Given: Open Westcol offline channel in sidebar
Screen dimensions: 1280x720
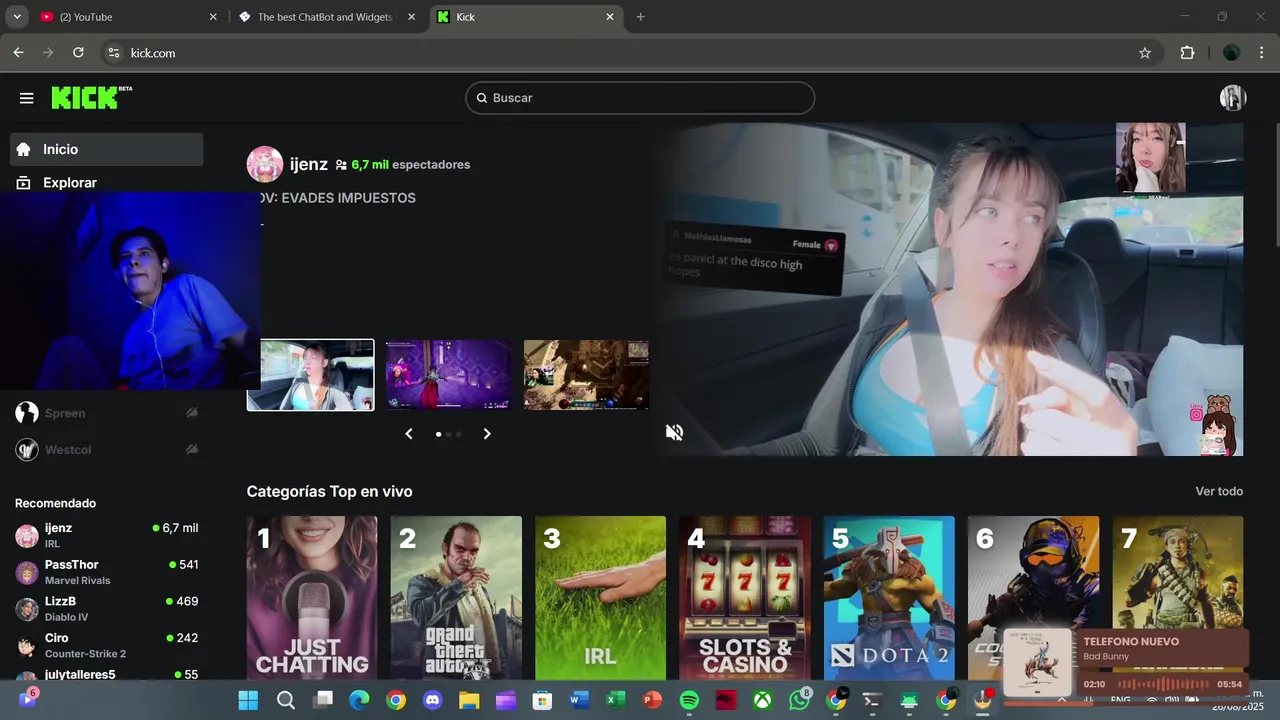Looking at the screenshot, I should pos(107,450).
